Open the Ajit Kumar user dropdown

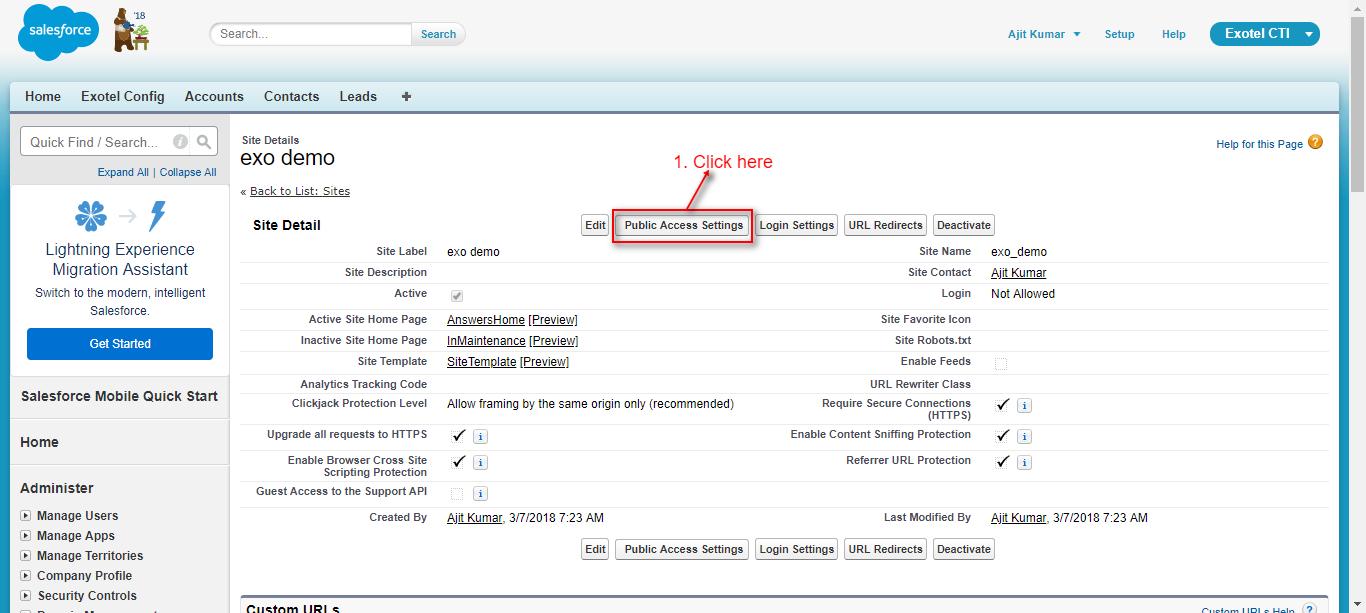click(x=1044, y=34)
